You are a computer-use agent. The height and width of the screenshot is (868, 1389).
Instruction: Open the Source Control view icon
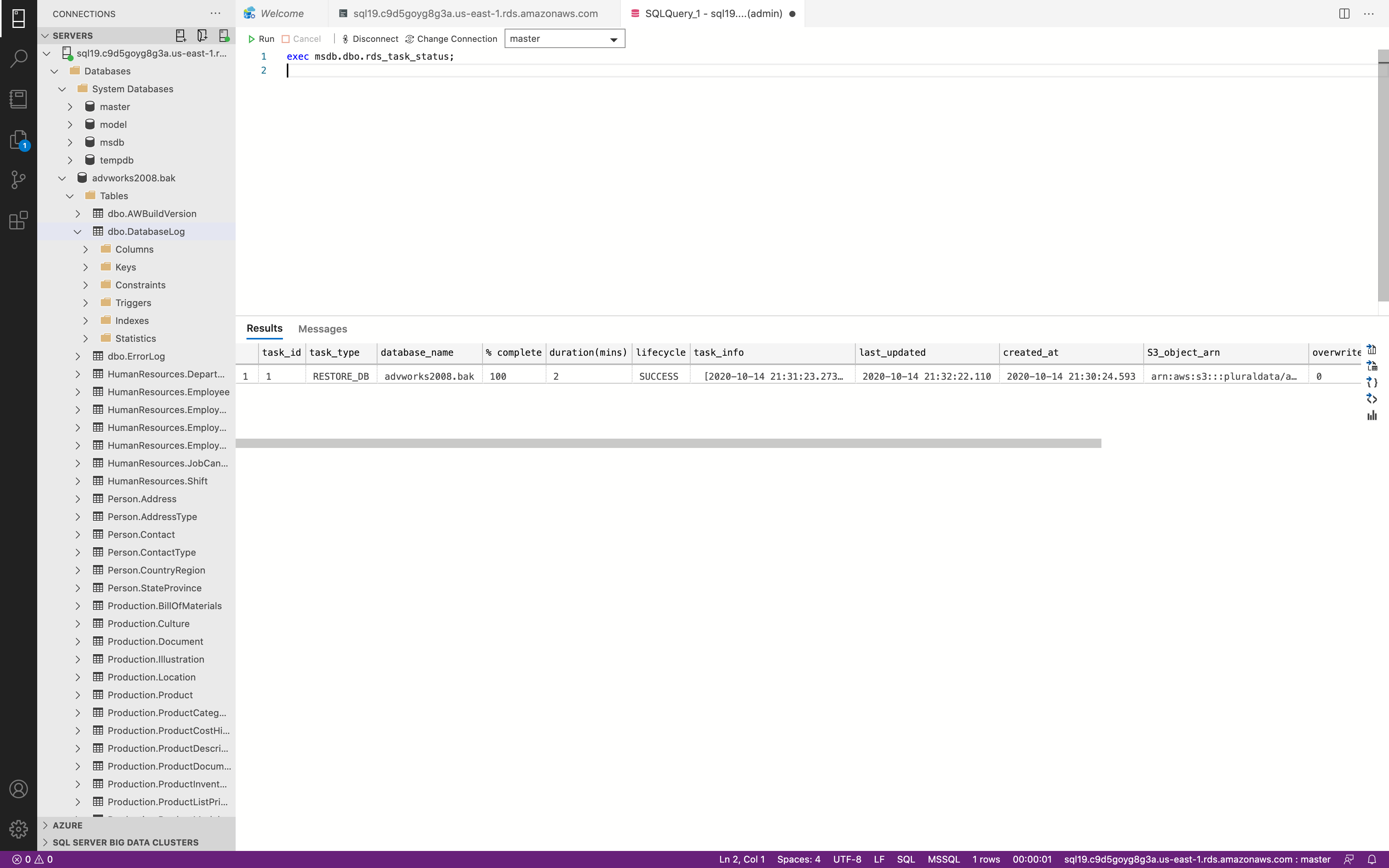click(18, 180)
